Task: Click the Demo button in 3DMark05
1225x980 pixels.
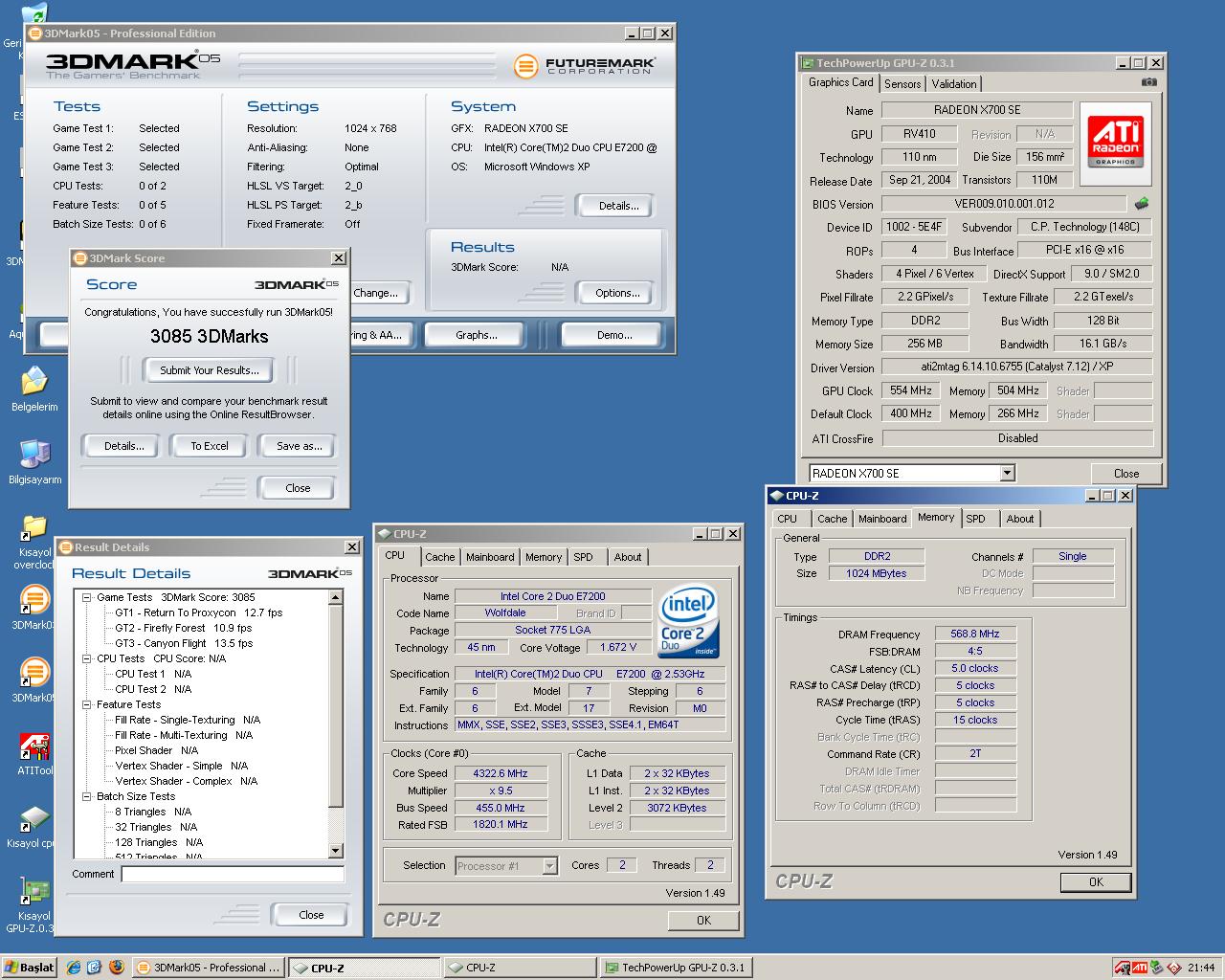Action: coord(613,335)
